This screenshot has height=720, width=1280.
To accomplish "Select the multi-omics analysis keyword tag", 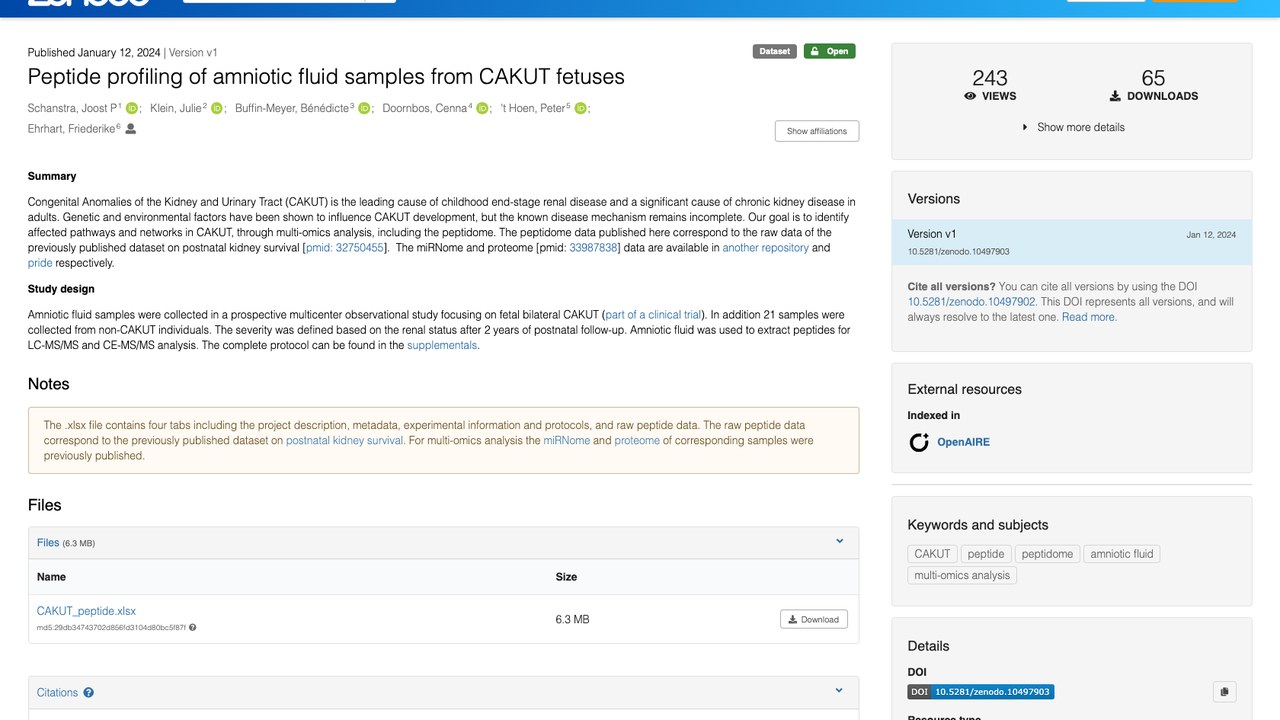I will coord(962,575).
